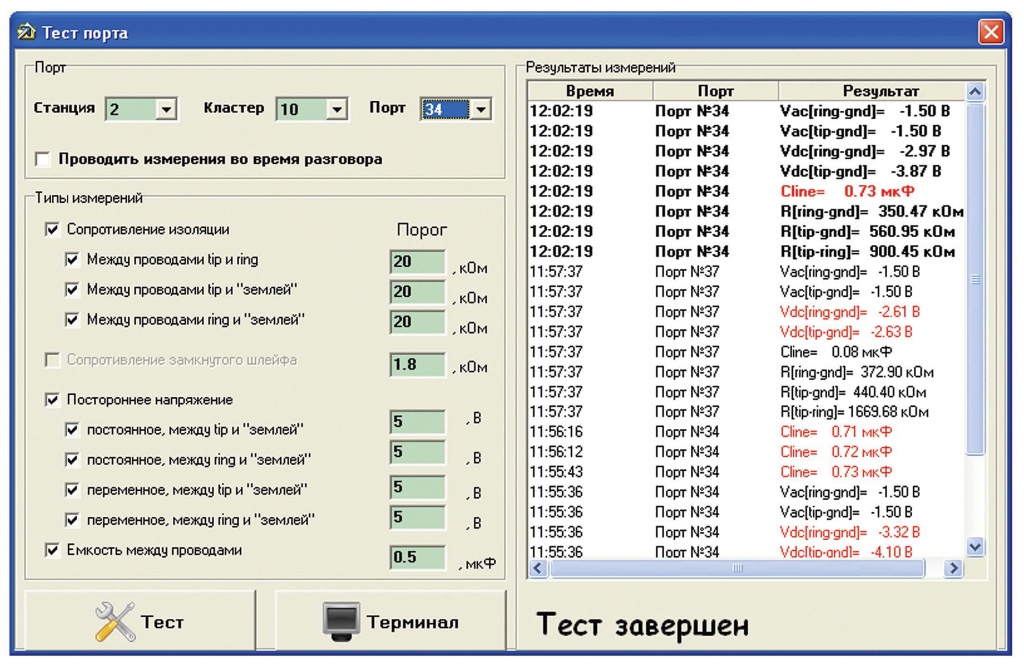Select row R[ring-gnd]= 372.90 кОм
The width and height of the screenshot is (1024, 668).
[746, 372]
